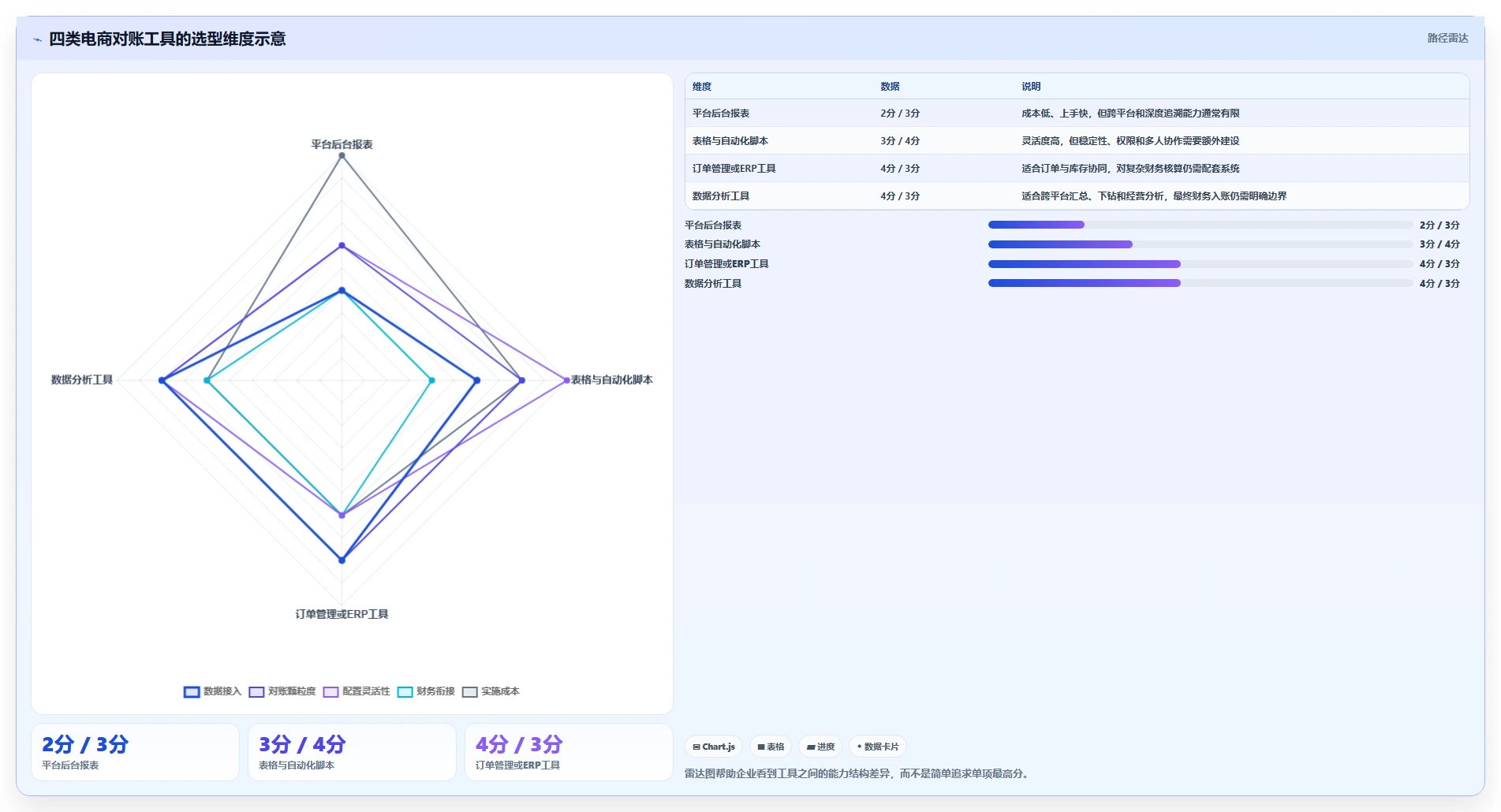Toggle the 实施成本 legend swatch
This screenshot has width=1501, height=812.
(470, 692)
